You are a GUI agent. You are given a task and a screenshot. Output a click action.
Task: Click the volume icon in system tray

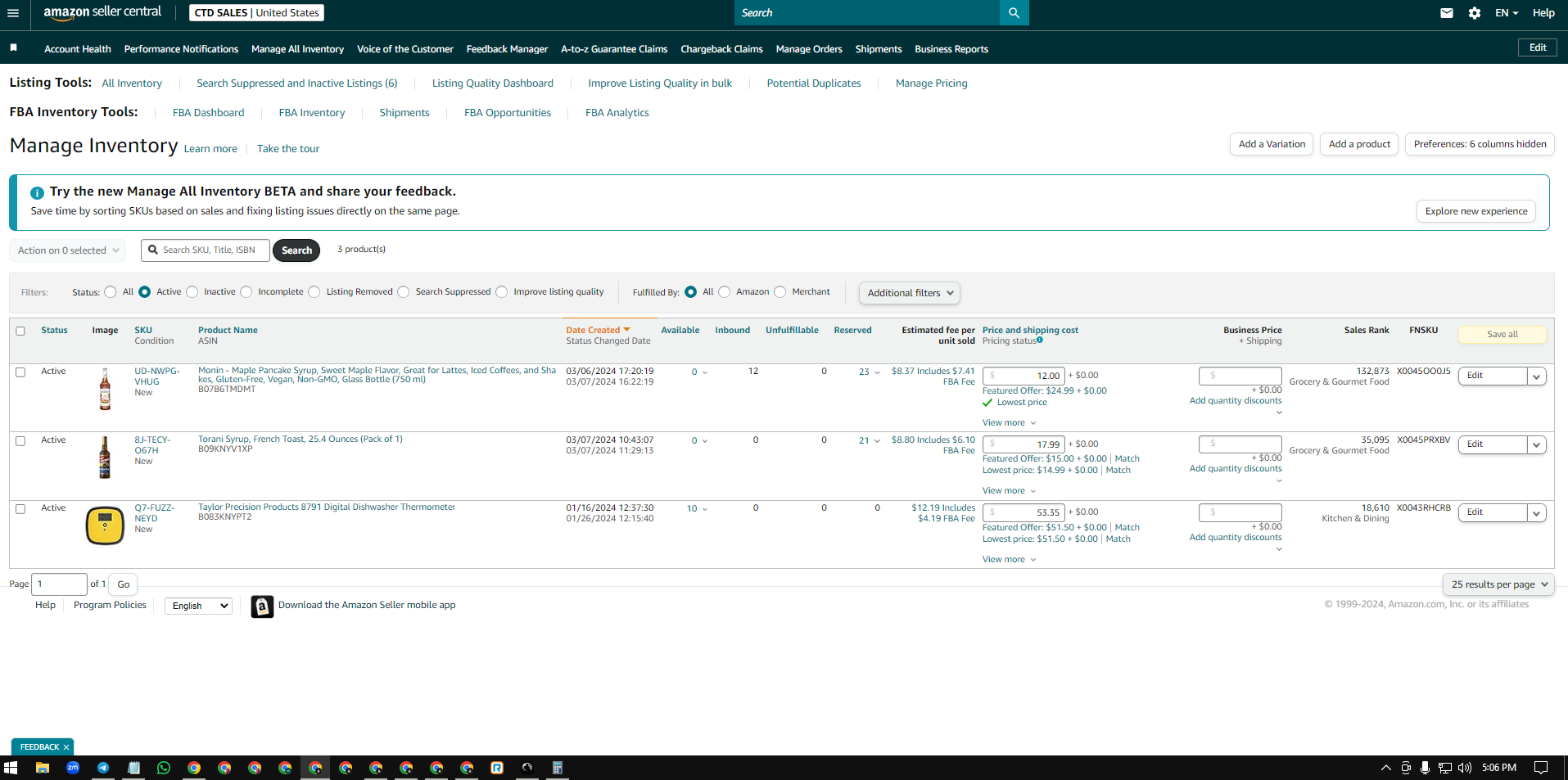coord(1465,768)
